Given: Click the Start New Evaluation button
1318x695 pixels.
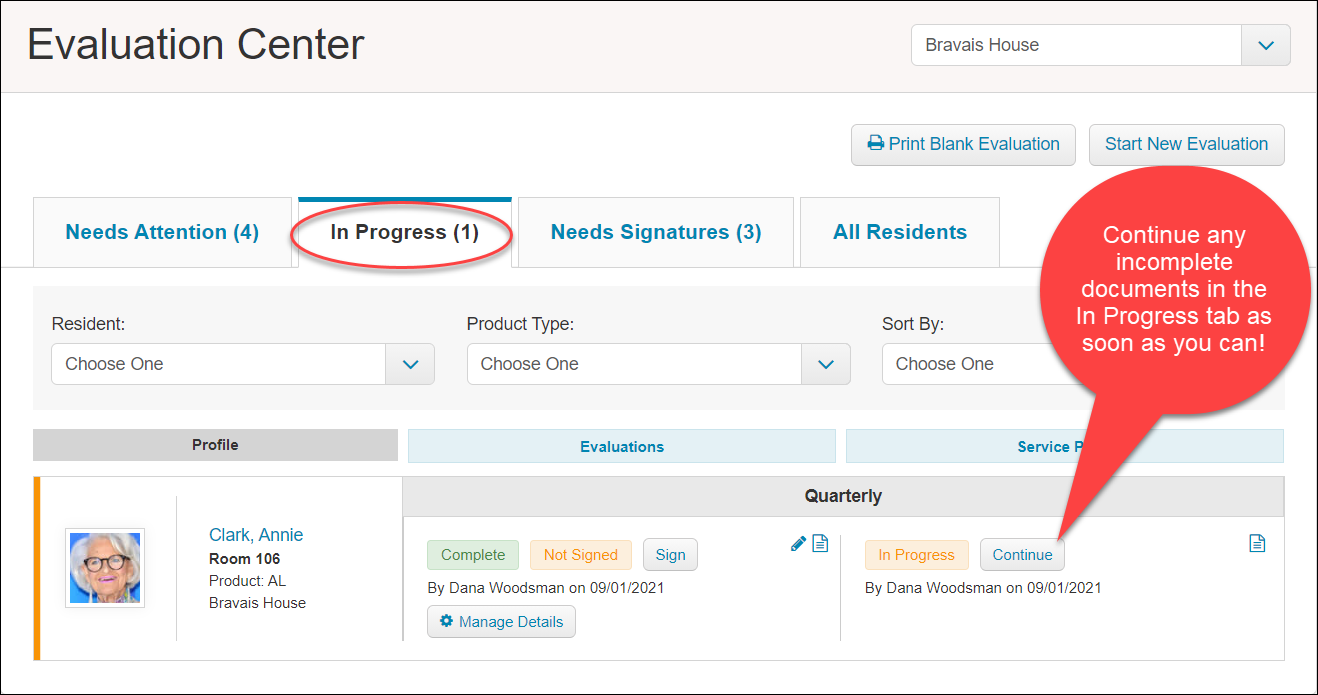Looking at the screenshot, I should [1187, 144].
